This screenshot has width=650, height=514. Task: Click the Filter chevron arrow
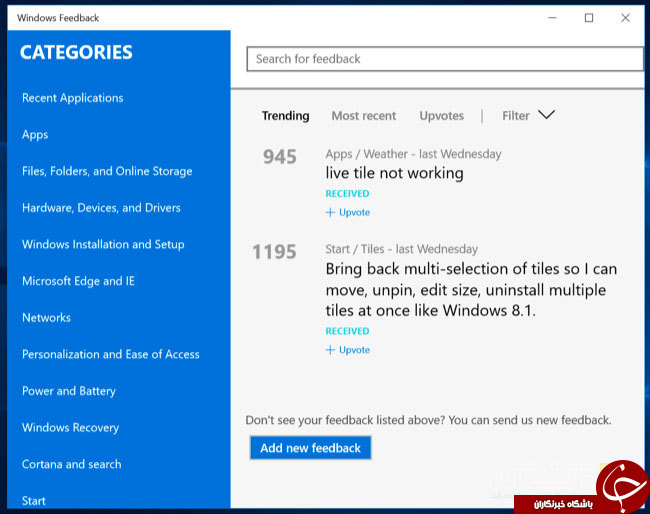(546, 114)
